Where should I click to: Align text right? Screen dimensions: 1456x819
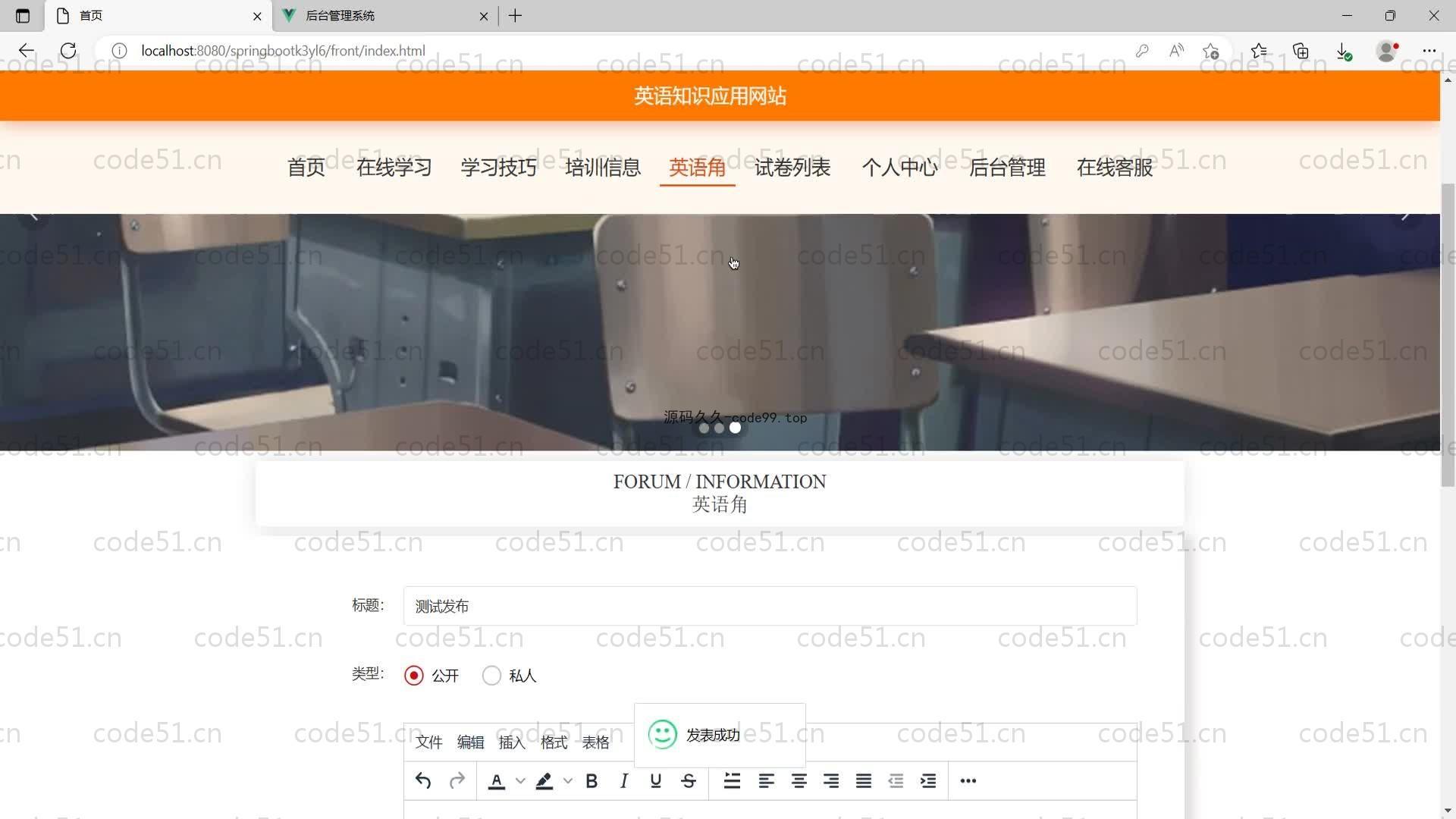pos(831,781)
